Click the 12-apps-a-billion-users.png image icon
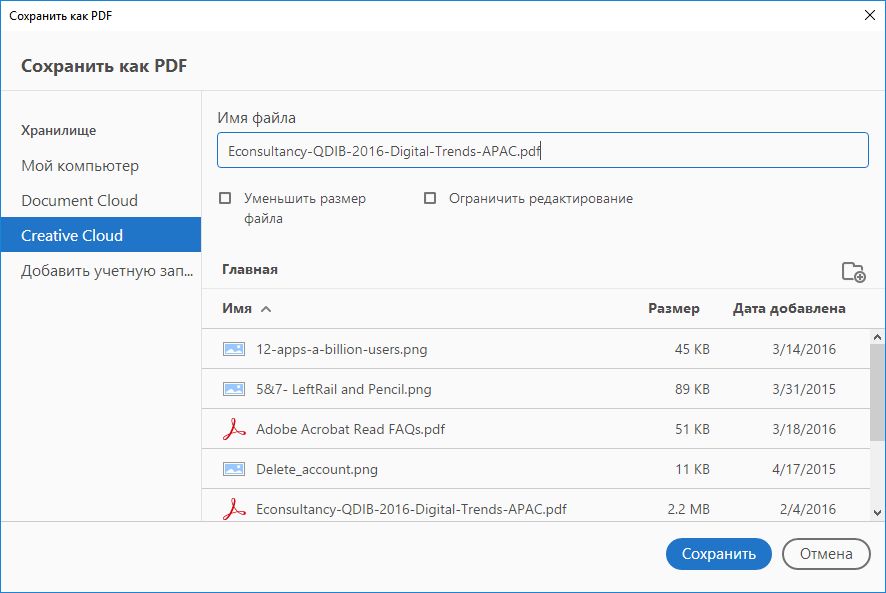Viewport: 886px width, 593px height. [234, 349]
